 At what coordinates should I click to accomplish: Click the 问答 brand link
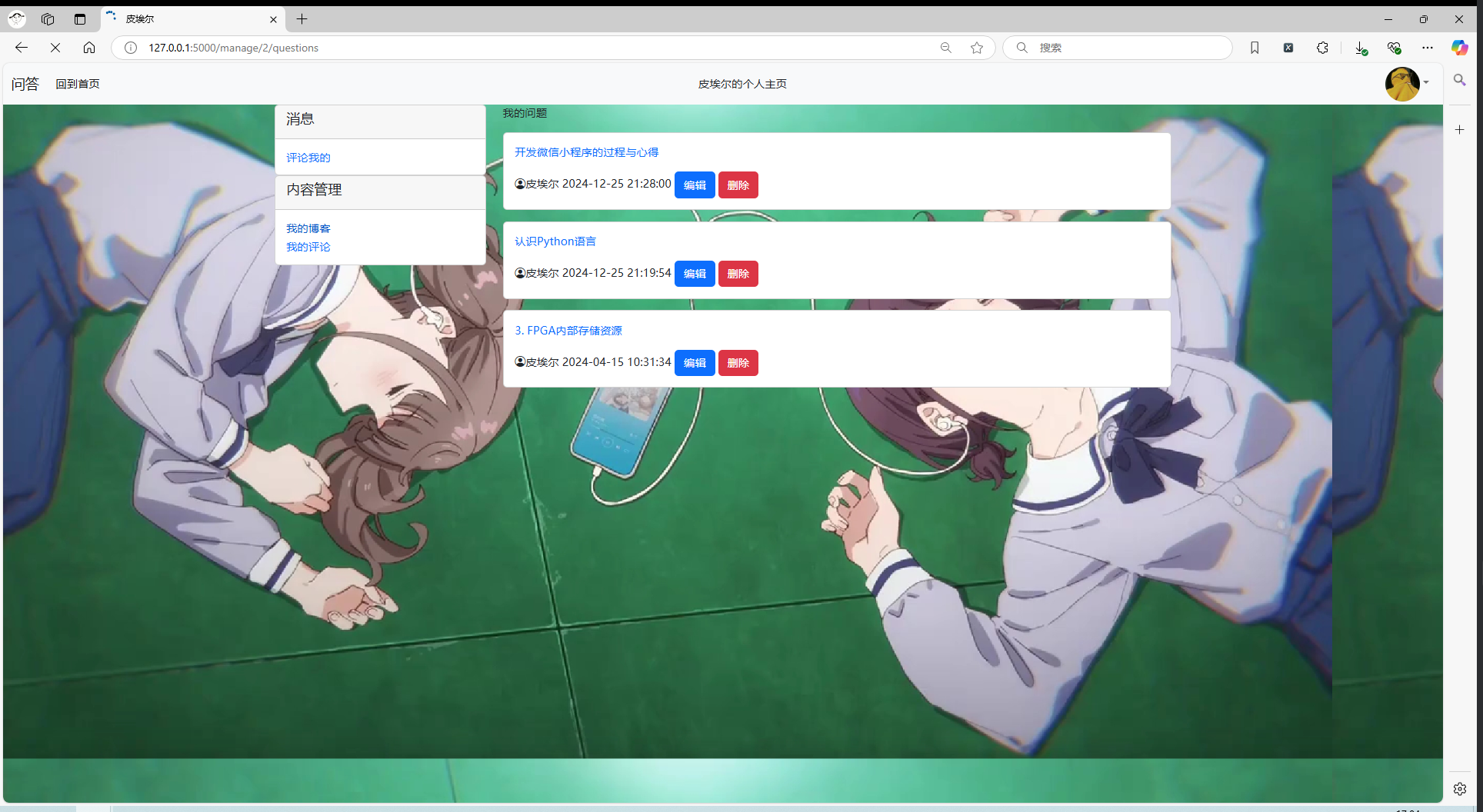[25, 84]
